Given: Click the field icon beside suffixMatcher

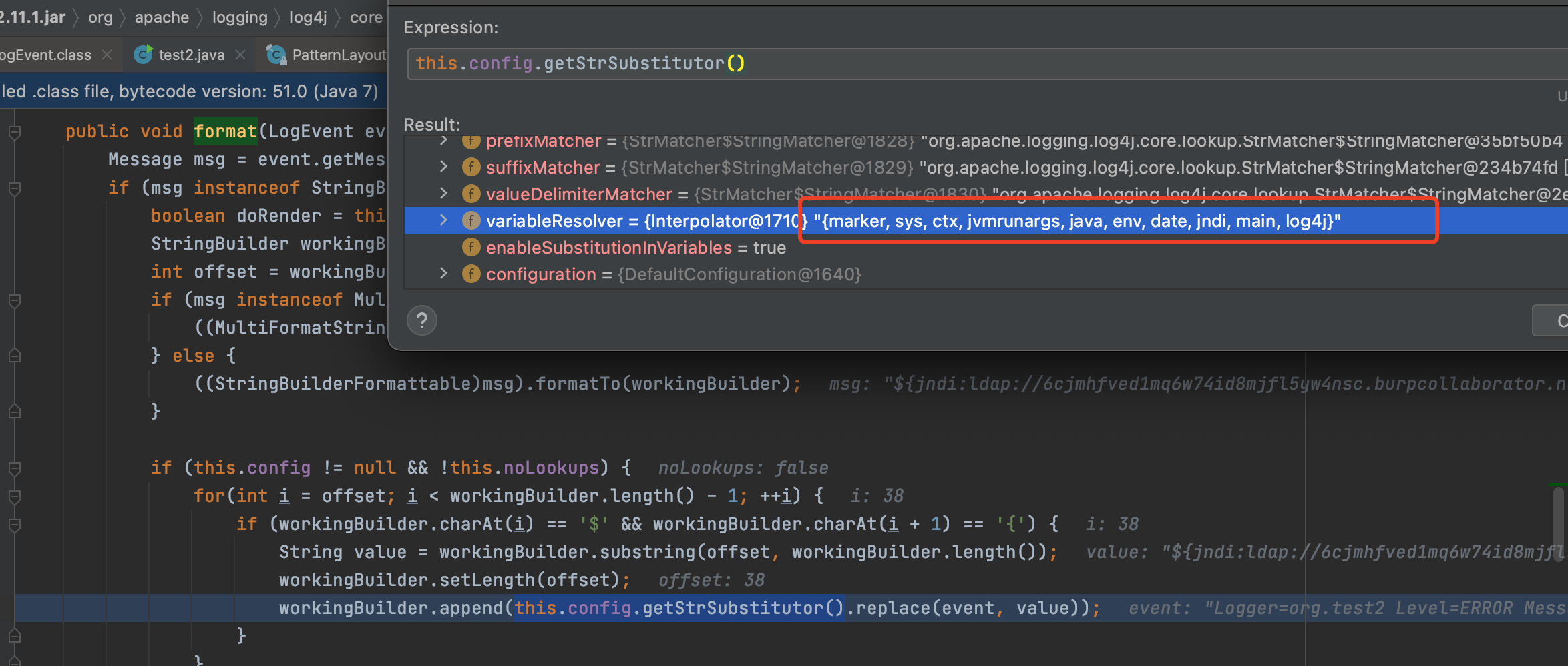Looking at the screenshot, I should 471,167.
